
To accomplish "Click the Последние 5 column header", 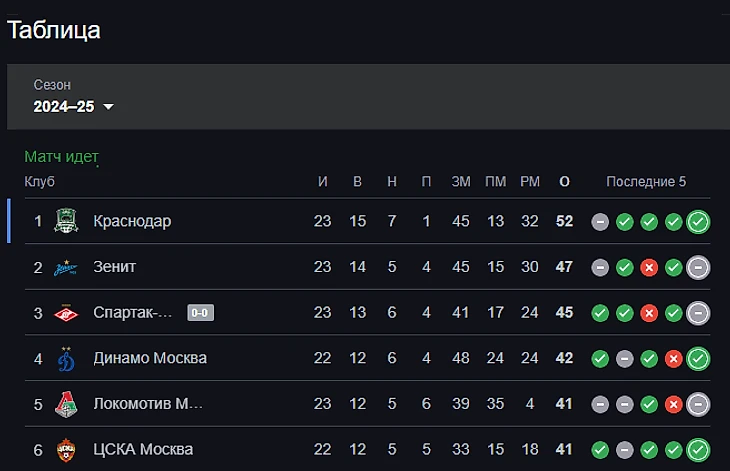I will coord(646,182).
